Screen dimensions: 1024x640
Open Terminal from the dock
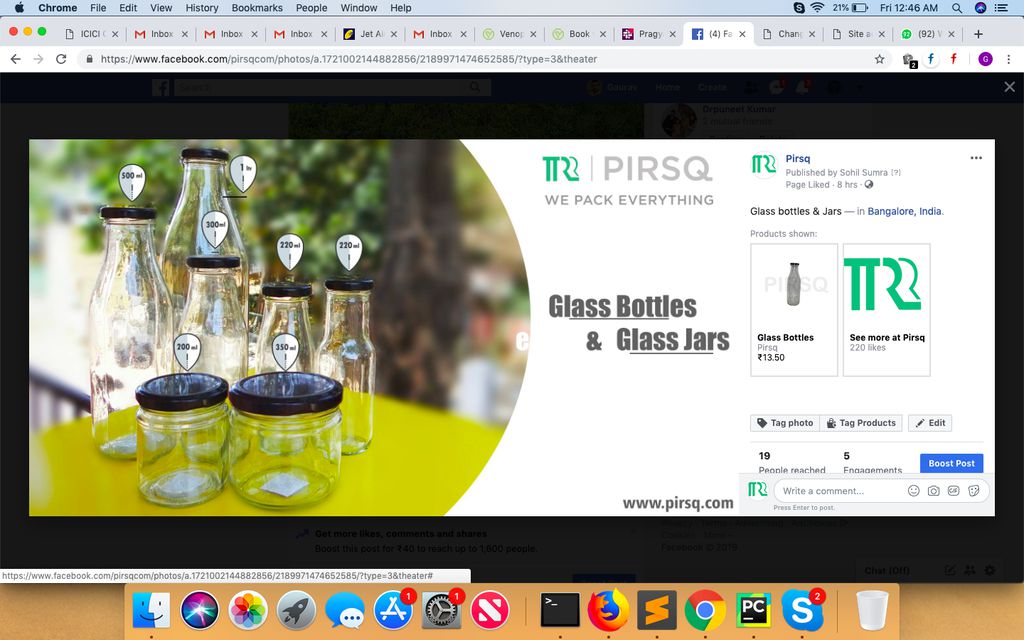(560, 611)
